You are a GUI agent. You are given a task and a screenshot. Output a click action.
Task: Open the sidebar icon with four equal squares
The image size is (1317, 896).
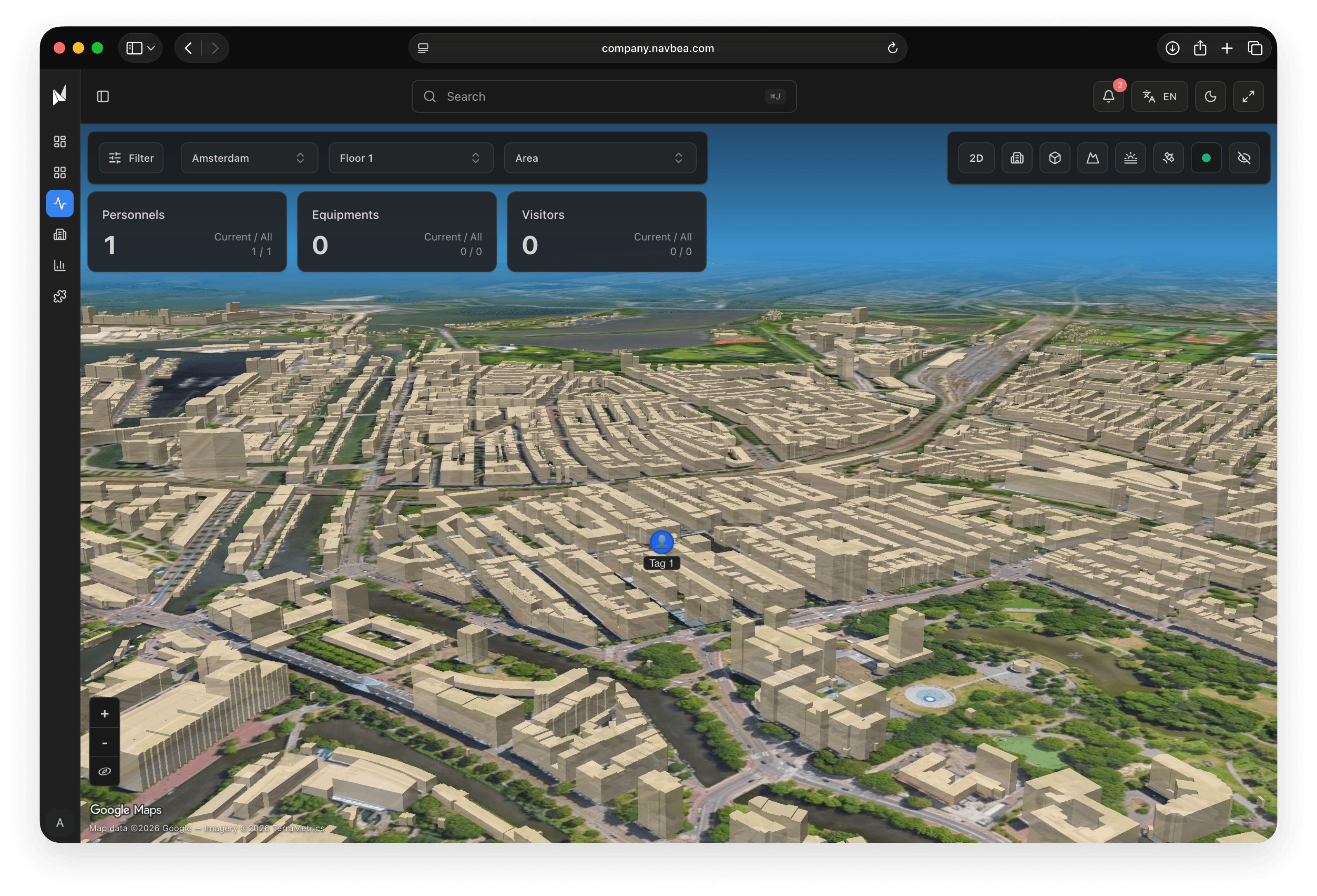pos(59,172)
